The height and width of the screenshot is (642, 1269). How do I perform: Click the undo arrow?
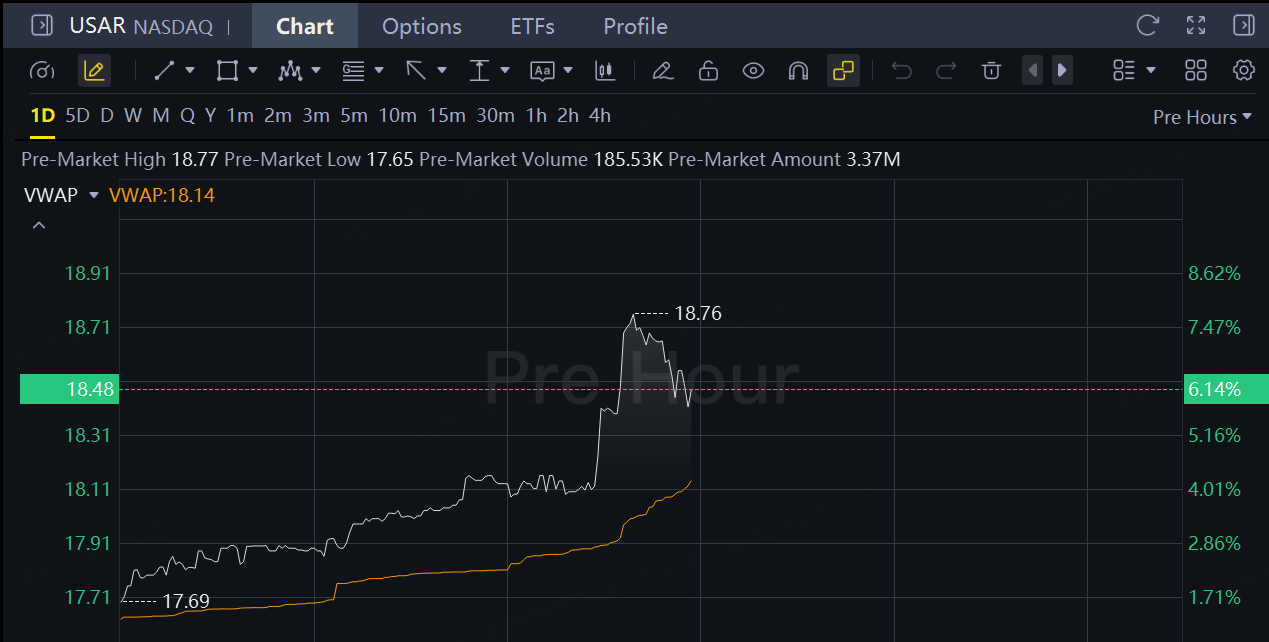[x=901, y=70]
